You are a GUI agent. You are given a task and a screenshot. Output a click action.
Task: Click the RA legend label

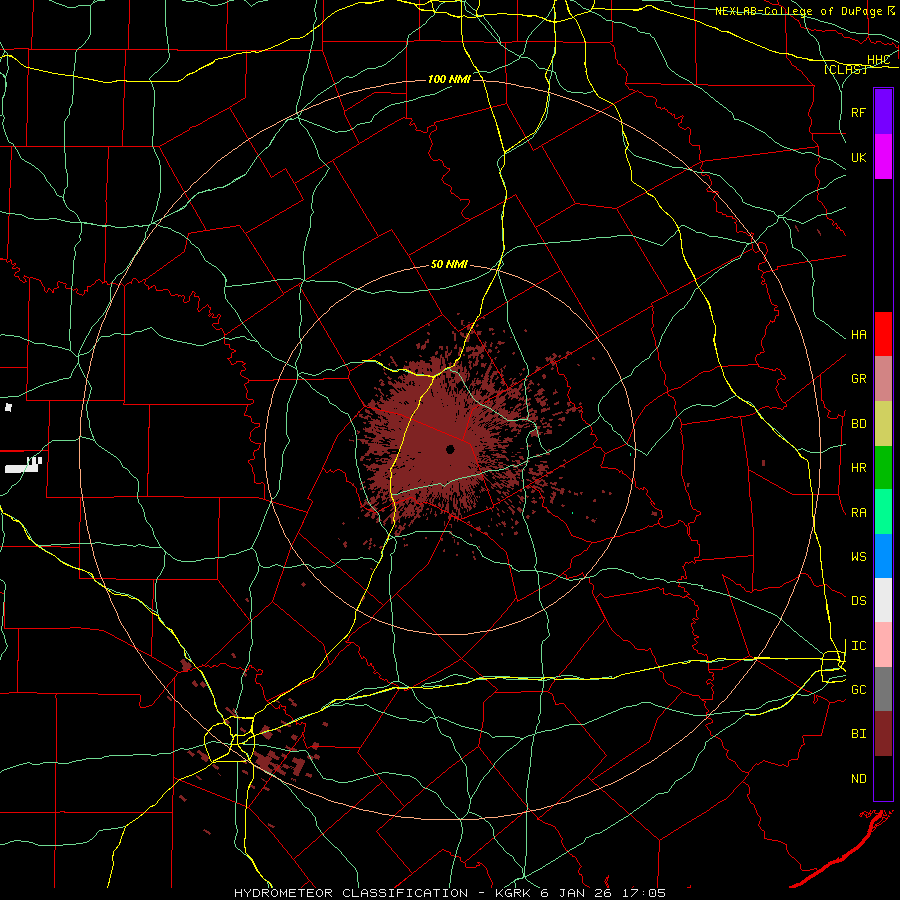click(x=859, y=513)
